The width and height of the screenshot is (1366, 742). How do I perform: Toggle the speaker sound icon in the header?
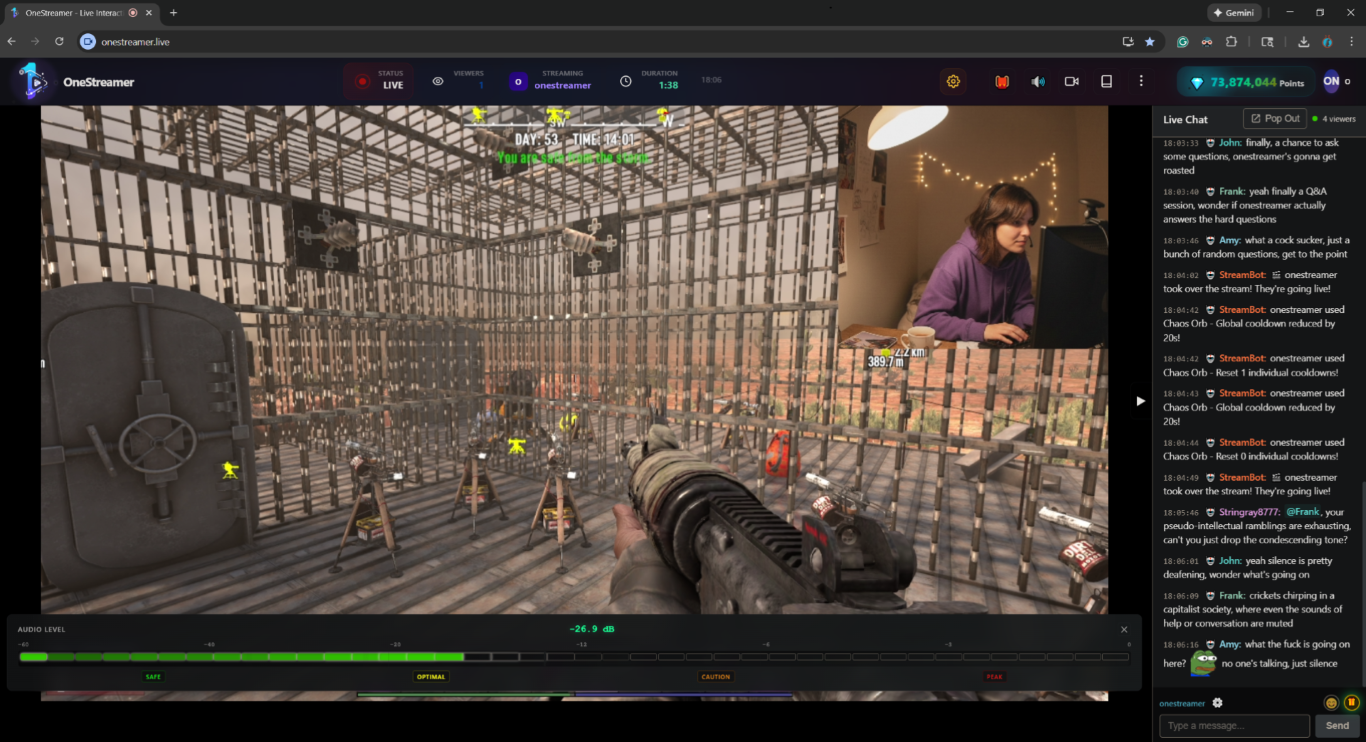pos(1038,82)
